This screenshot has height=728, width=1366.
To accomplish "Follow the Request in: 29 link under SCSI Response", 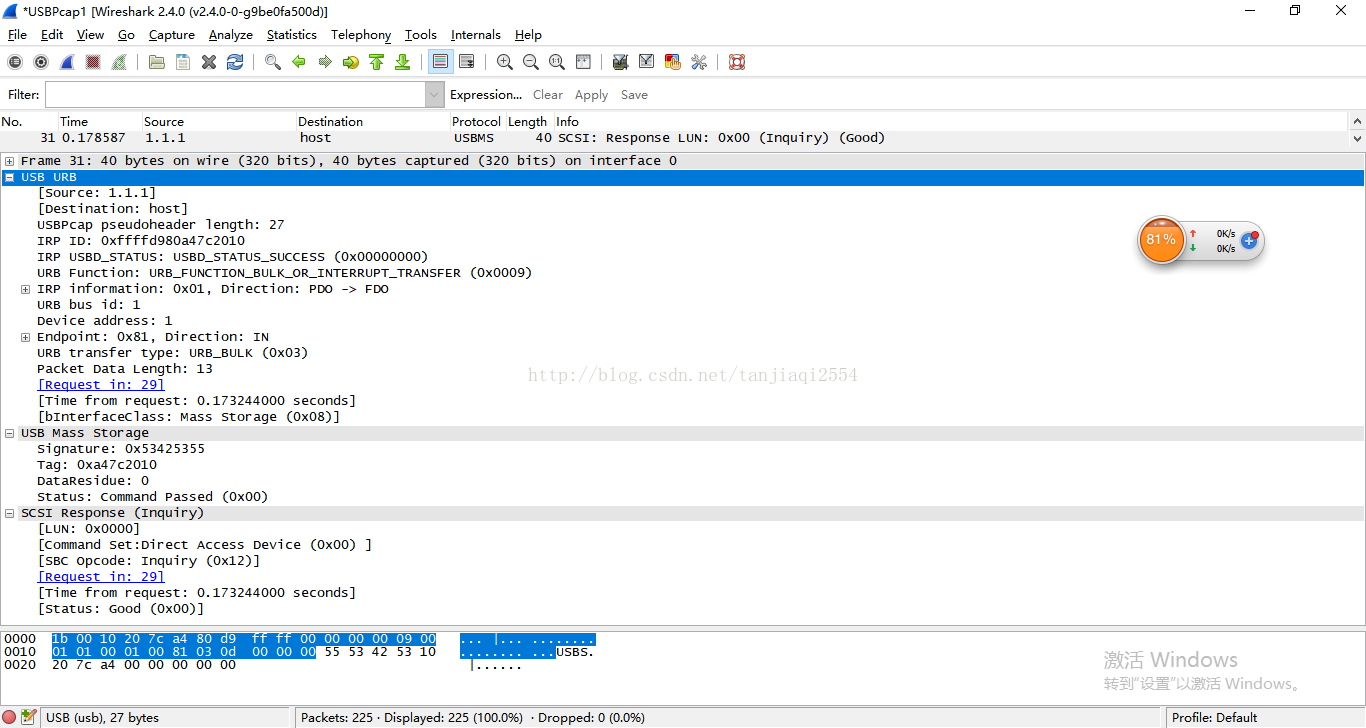I will click(101, 577).
